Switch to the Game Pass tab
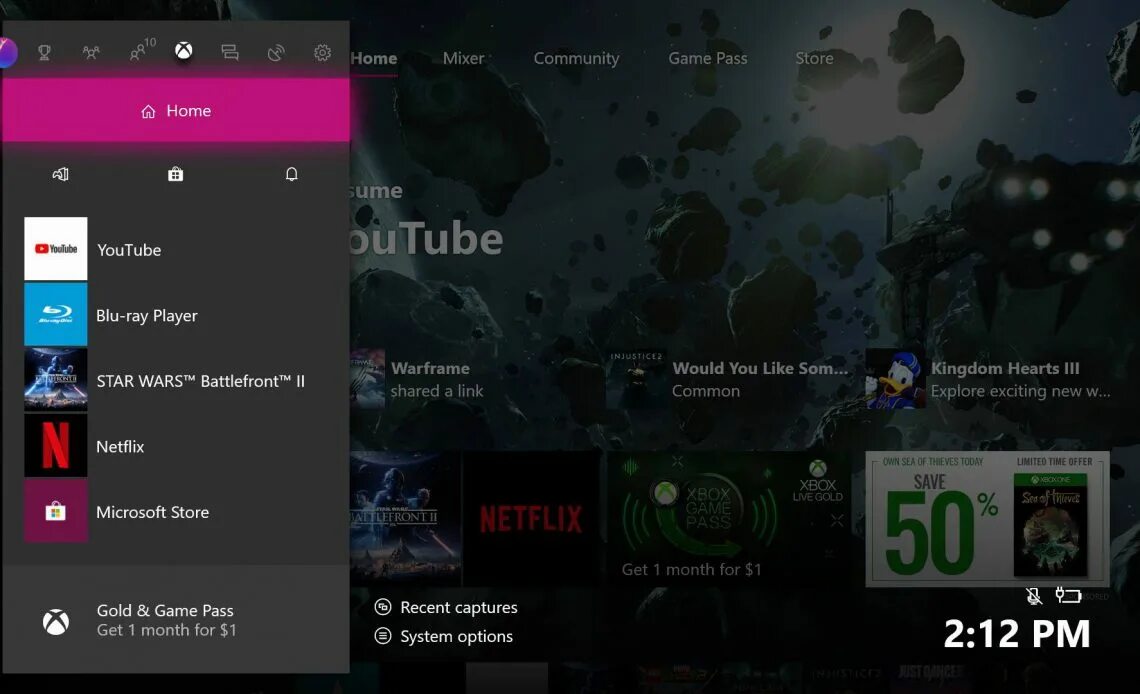 707,58
